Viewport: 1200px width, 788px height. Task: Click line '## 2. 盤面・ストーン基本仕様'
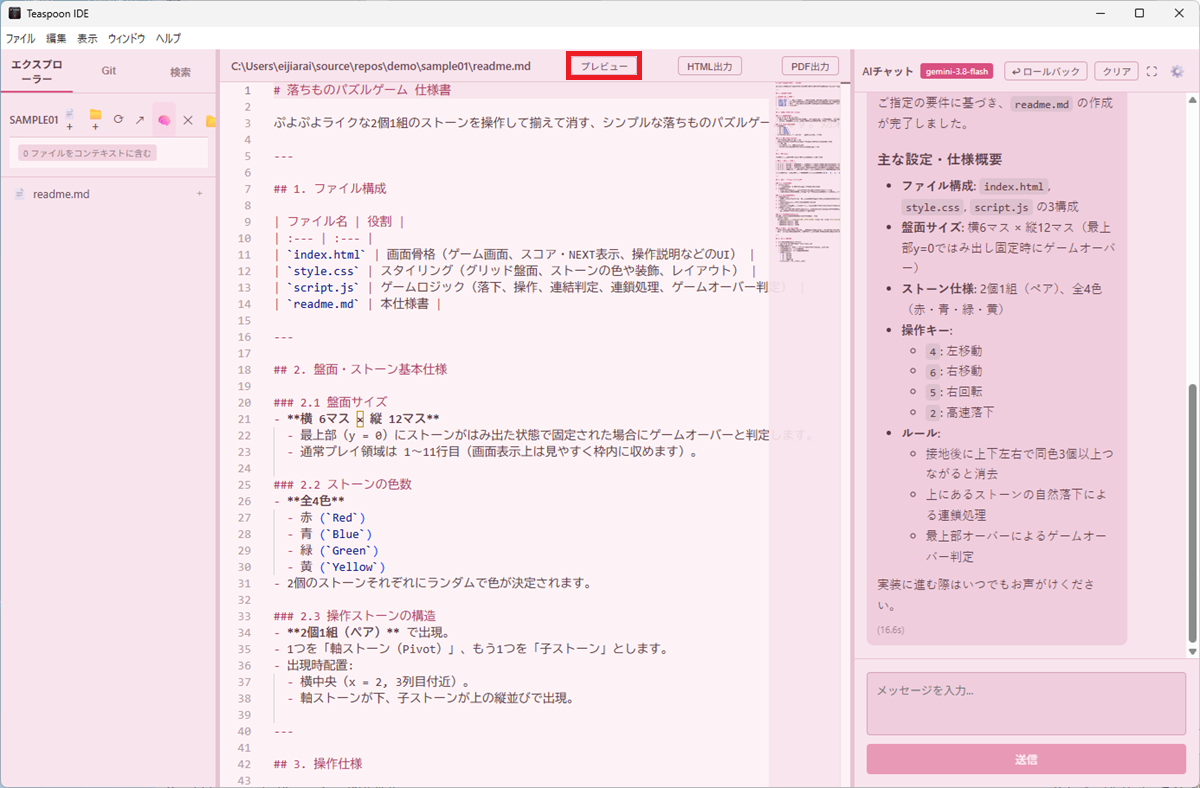pyautogui.click(x=359, y=369)
